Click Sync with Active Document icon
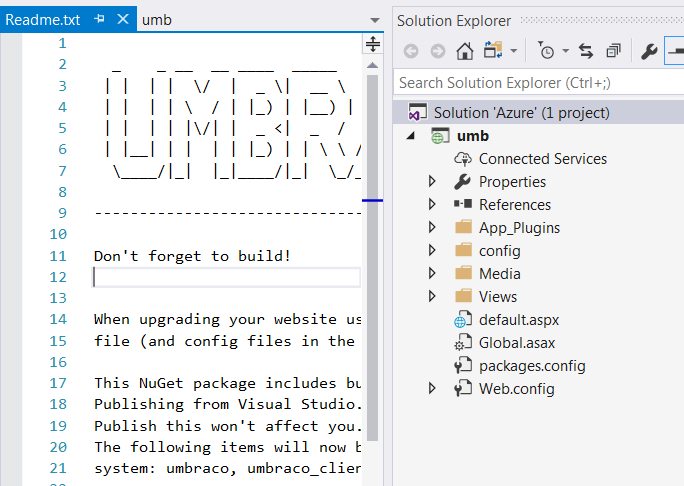Viewport: 684px width, 486px height. (x=586, y=51)
